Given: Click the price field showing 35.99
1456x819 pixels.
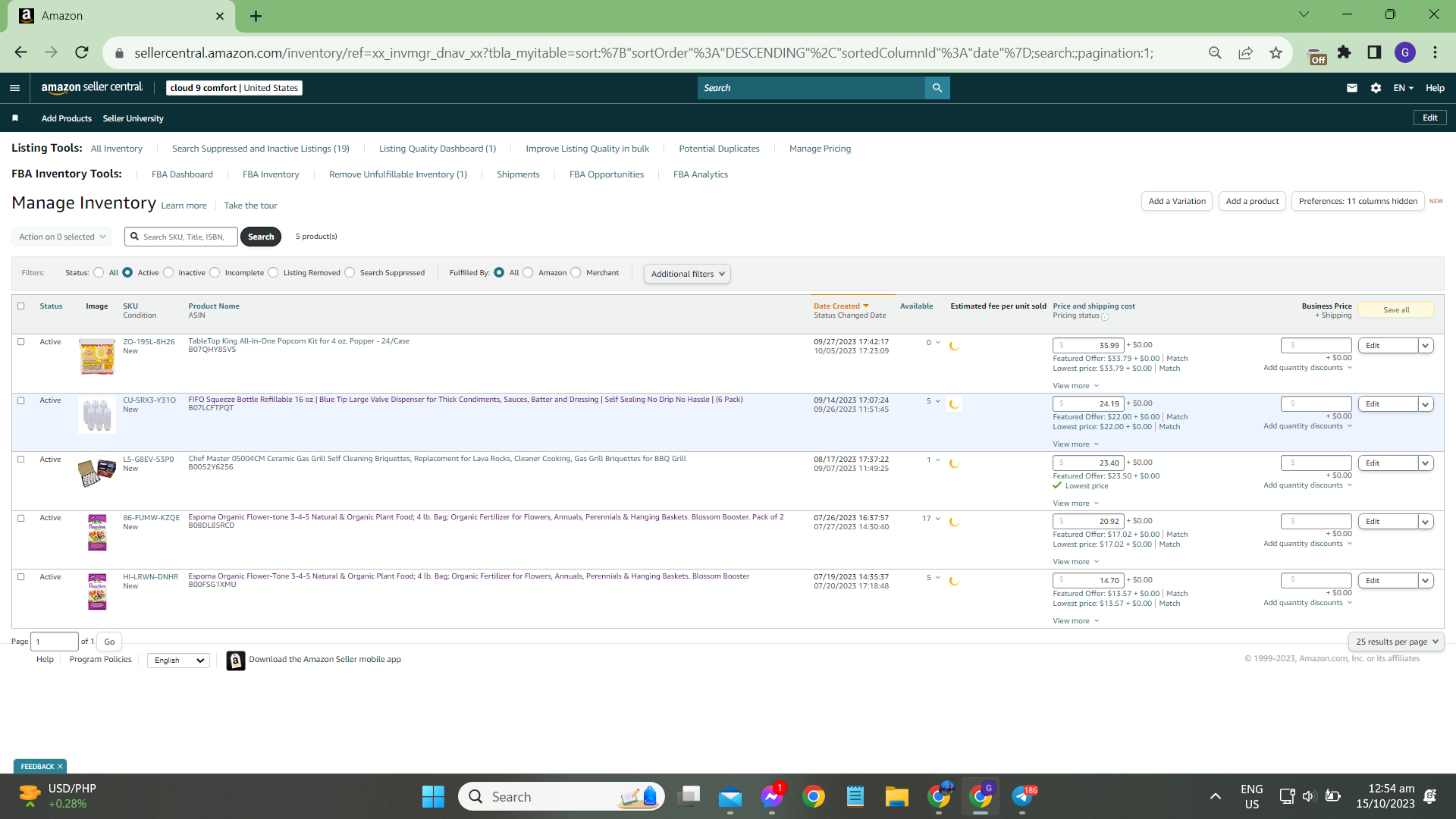Looking at the screenshot, I should (1088, 346).
